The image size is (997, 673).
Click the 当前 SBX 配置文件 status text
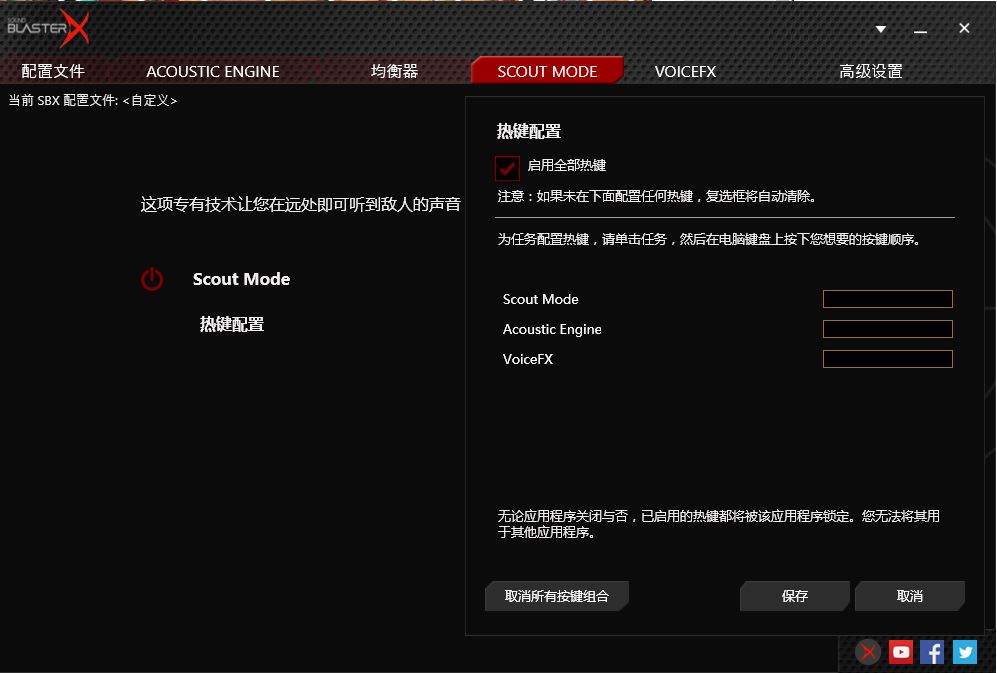tap(93, 101)
